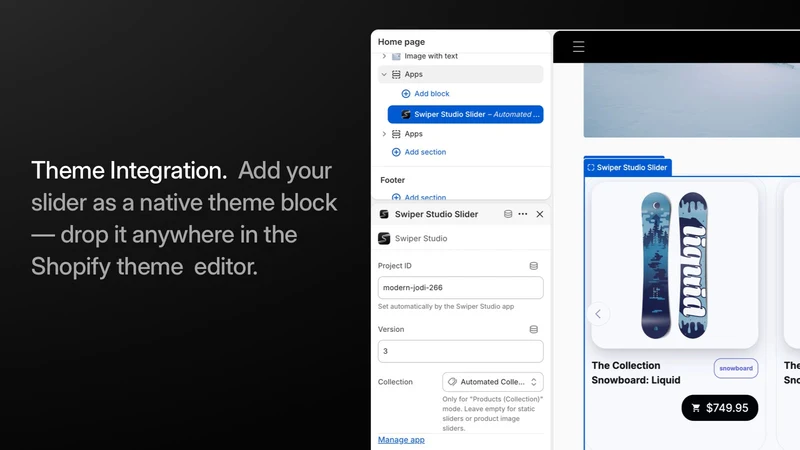This screenshot has width=800, height=450.
Task: Click the Home page heading
Action: [x=401, y=42]
